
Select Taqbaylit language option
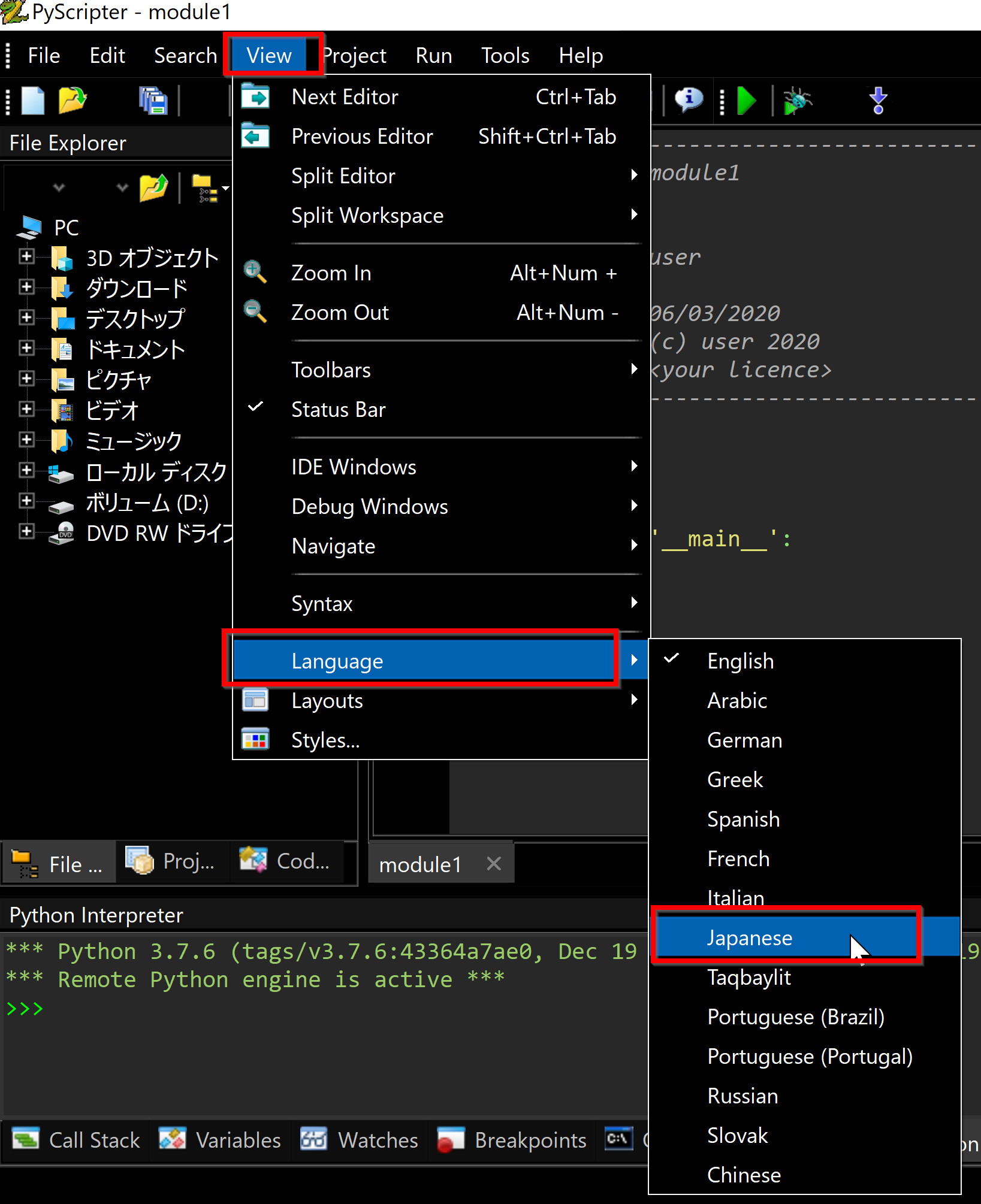click(x=805, y=977)
